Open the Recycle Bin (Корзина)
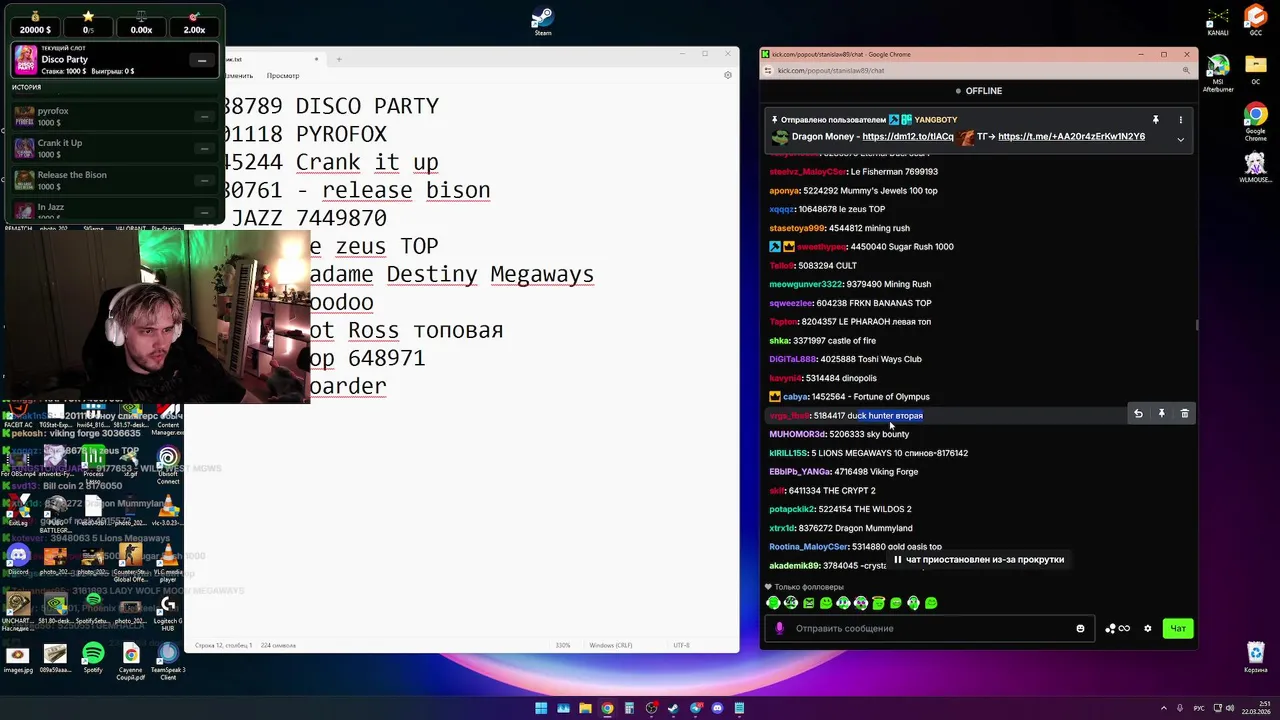The width and height of the screenshot is (1280, 720). click(x=1255, y=656)
